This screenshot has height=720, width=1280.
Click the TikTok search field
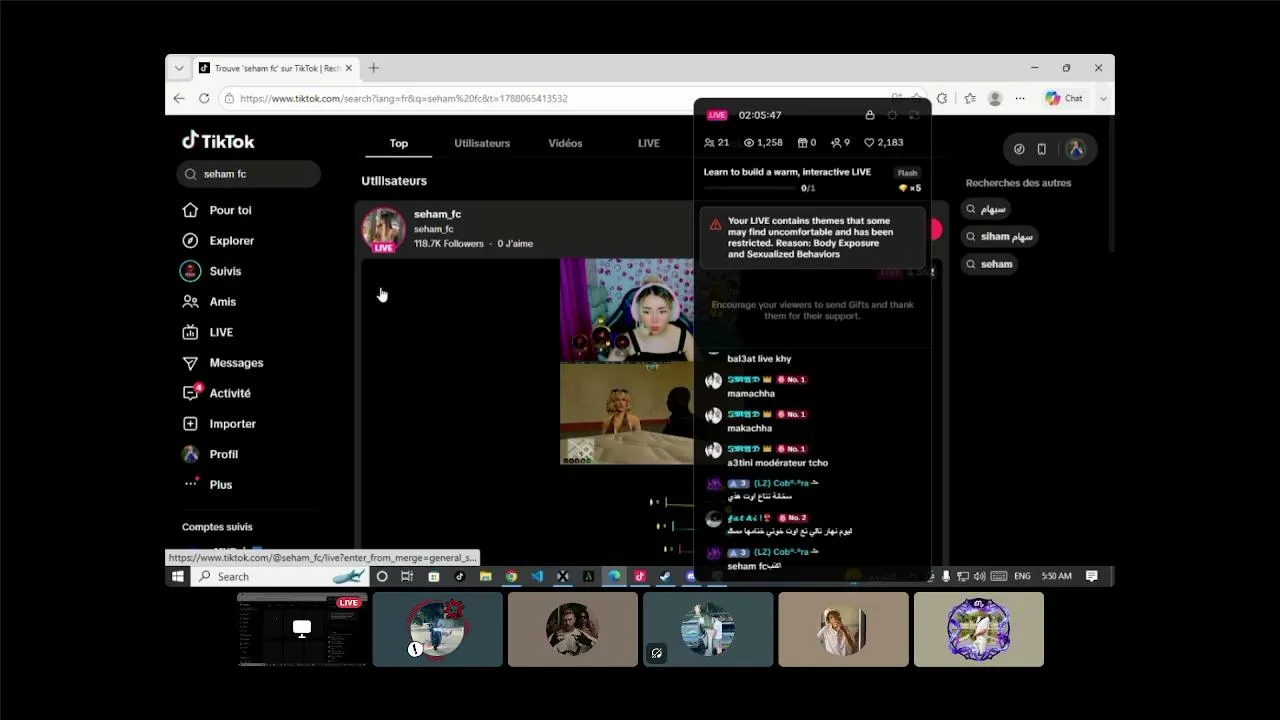(249, 174)
